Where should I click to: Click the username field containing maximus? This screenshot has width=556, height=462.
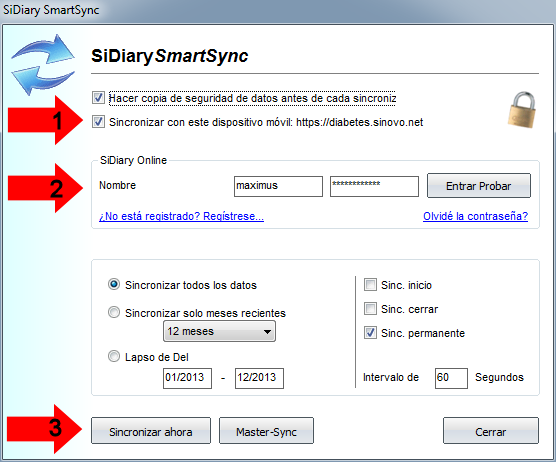click(x=278, y=186)
